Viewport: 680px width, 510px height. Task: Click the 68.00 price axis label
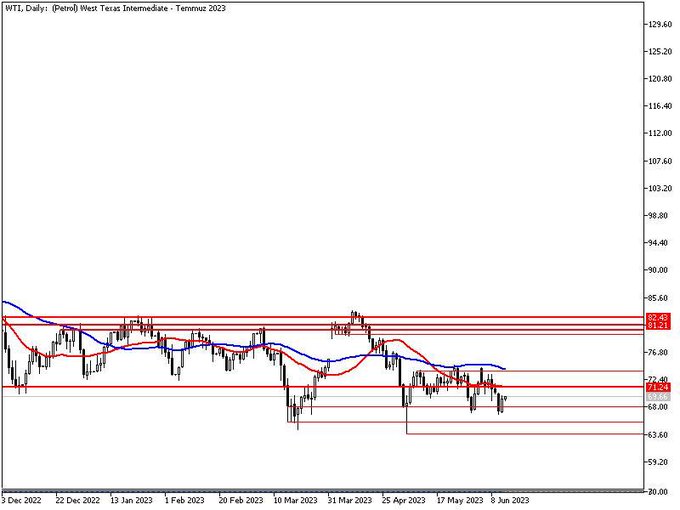click(x=660, y=407)
